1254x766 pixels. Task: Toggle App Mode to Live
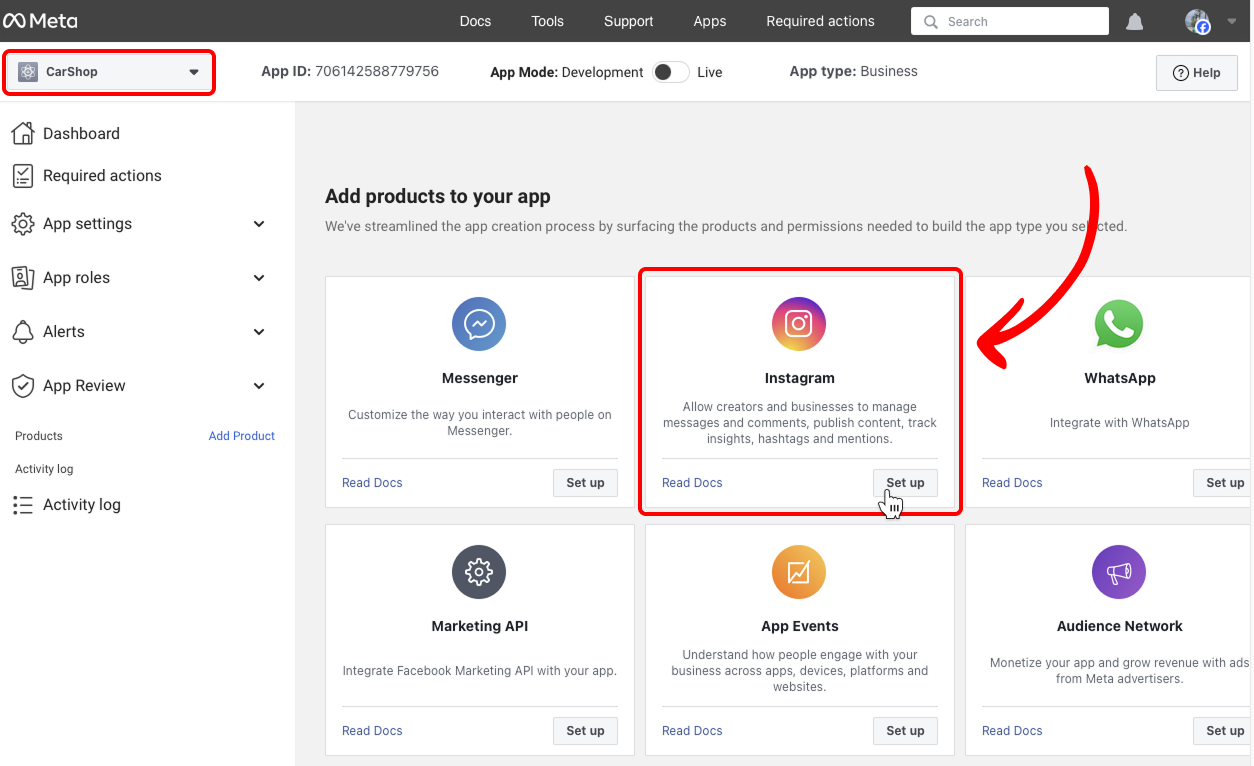point(671,72)
